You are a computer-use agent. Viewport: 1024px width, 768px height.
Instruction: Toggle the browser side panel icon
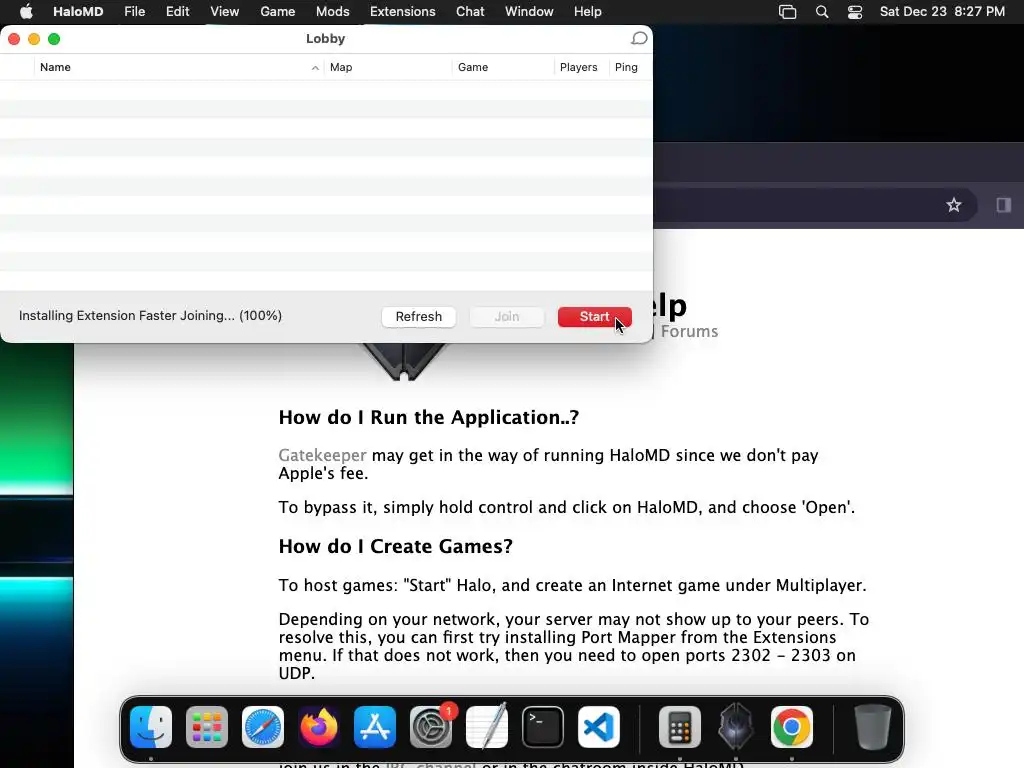pyautogui.click(x=1004, y=205)
